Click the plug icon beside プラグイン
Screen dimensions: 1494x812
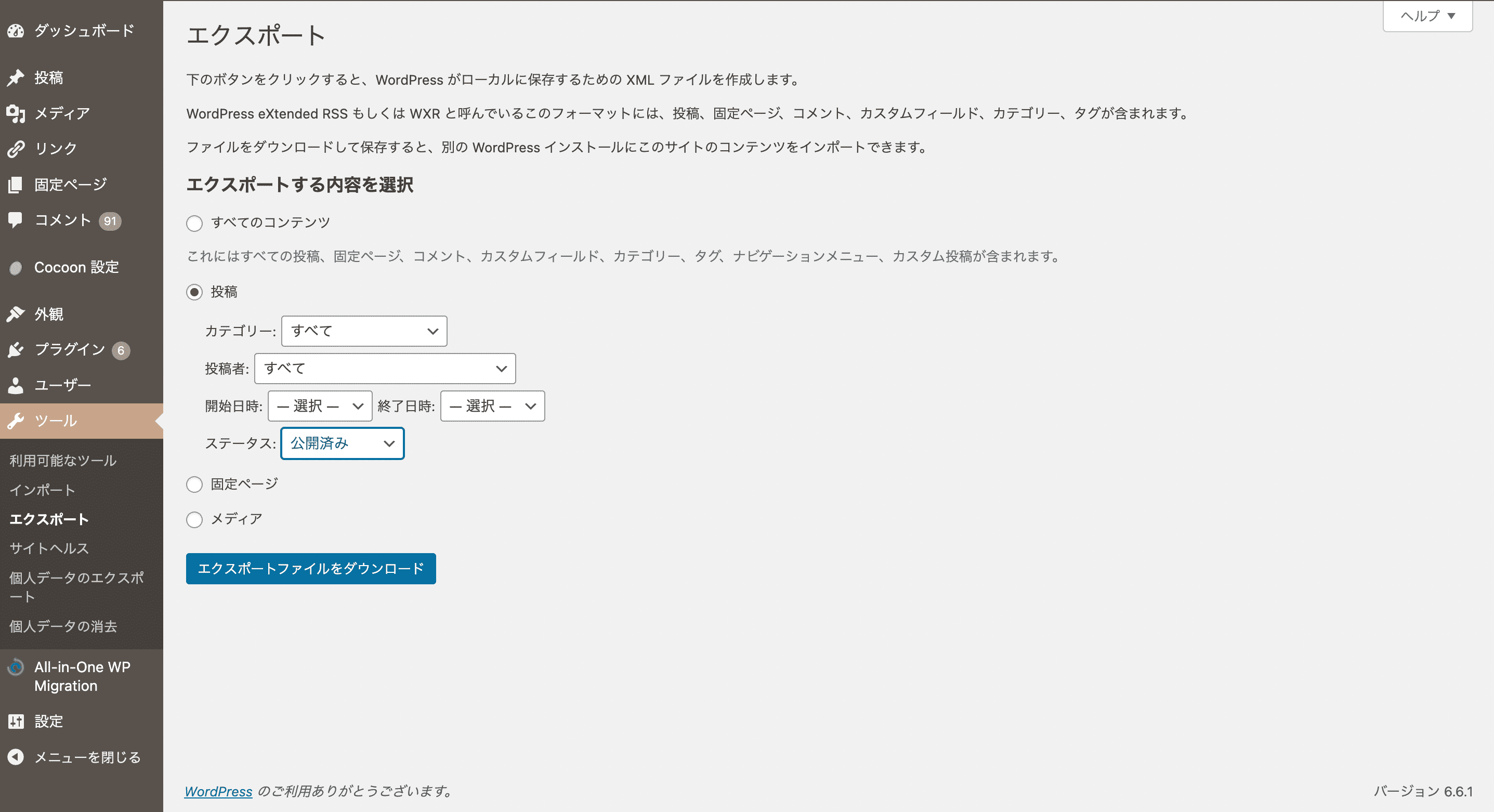pos(16,350)
